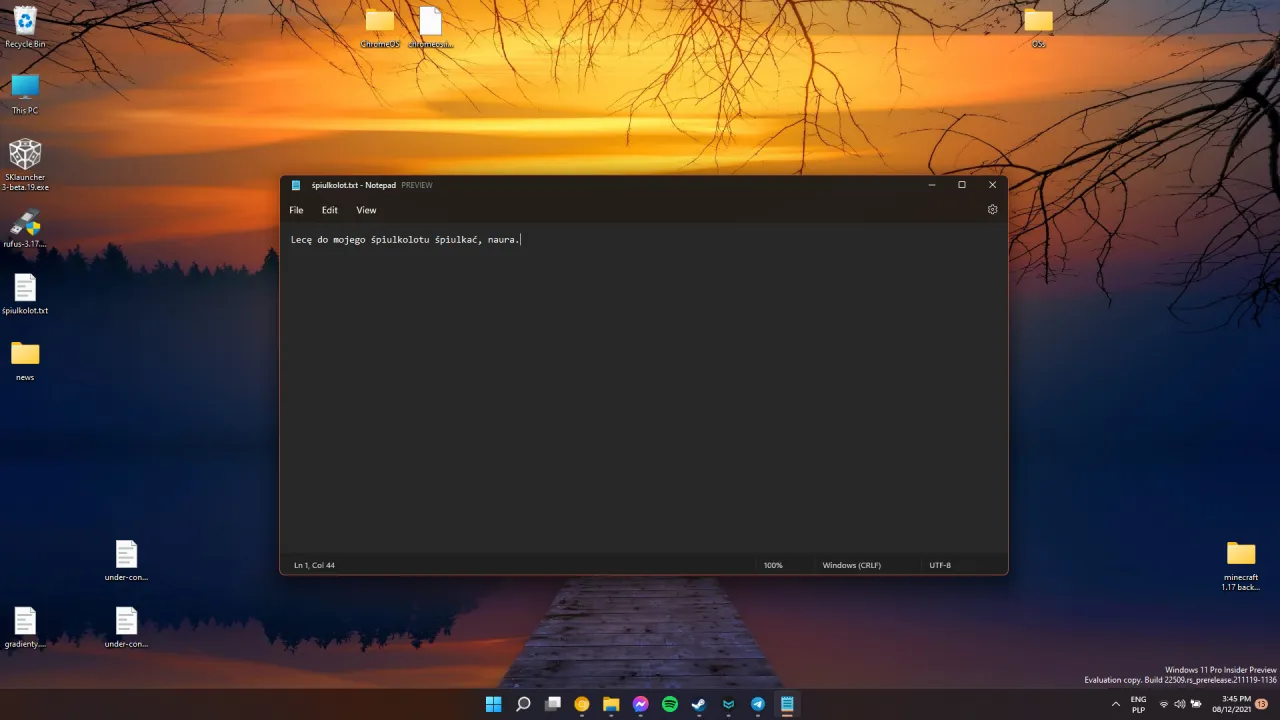
Task: Open Task View from the taskbar
Action: point(553,704)
